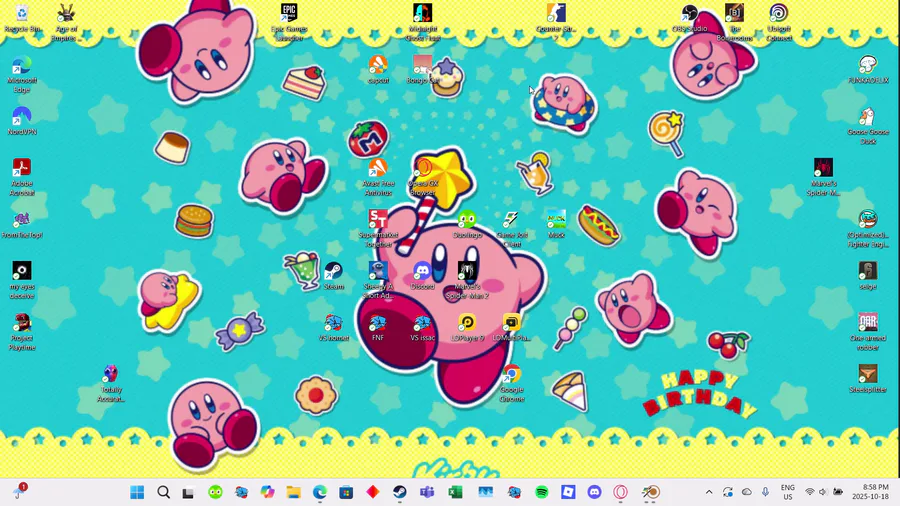Select the my eyes deceive icon
The image size is (900, 506).
pyautogui.click(x=22, y=281)
